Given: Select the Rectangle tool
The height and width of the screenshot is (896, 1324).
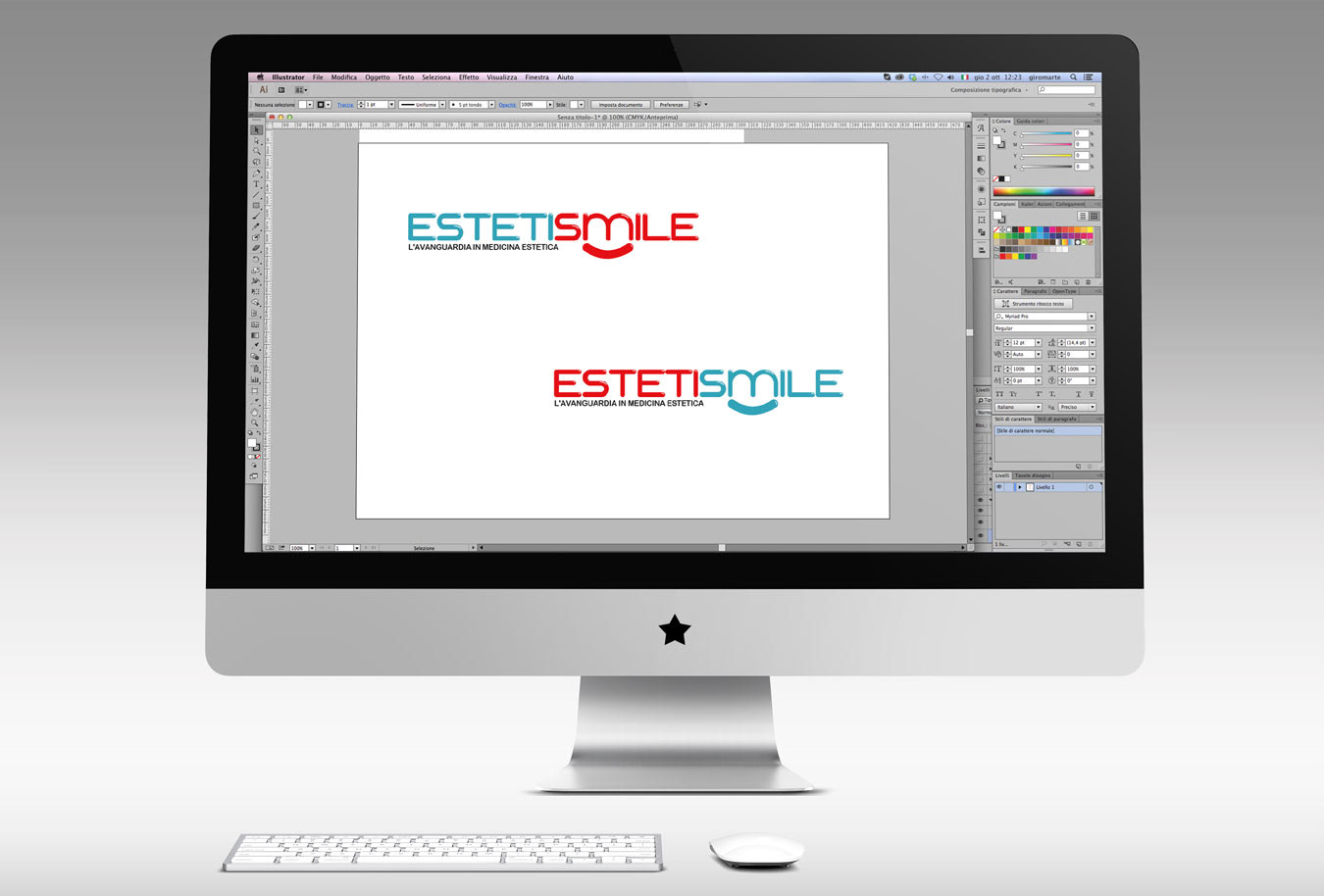Looking at the screenshot, I should tap(256, 205).
